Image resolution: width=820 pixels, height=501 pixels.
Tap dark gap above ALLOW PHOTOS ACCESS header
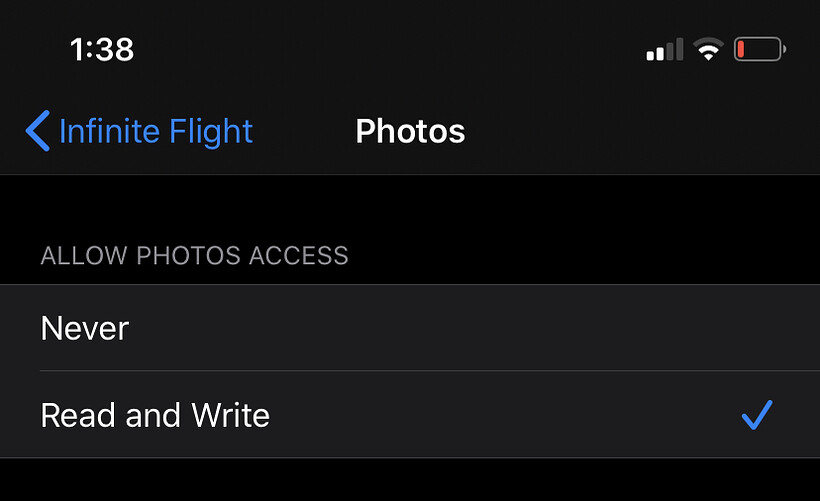[410, 205]
